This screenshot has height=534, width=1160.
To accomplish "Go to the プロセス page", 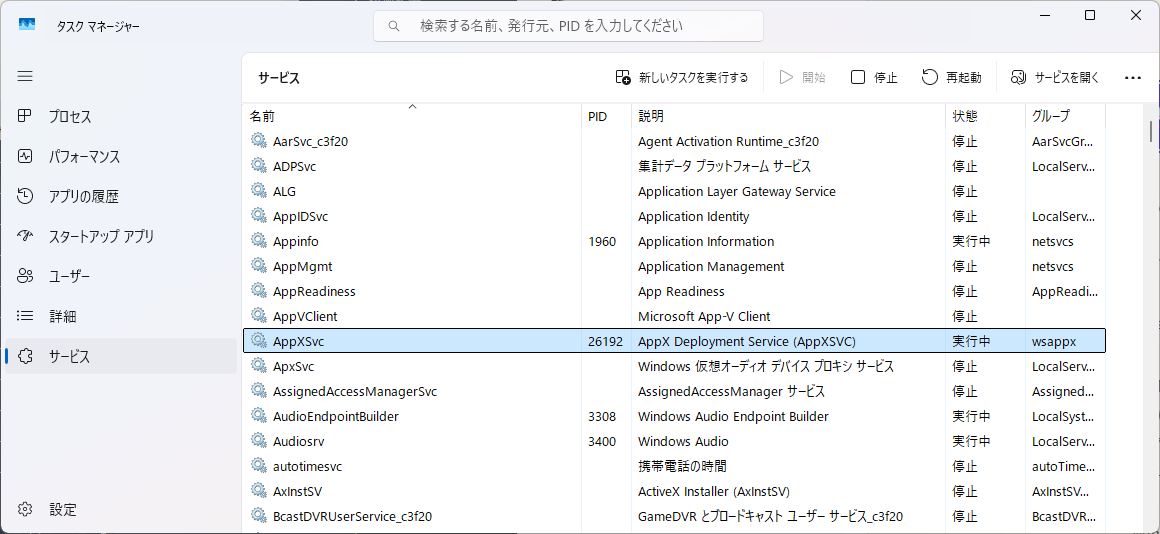I will 70,117.
